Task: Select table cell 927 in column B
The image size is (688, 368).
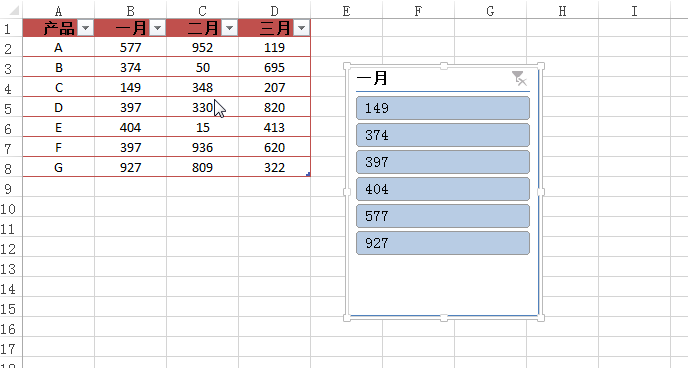Action: click(x=130, y=167)
